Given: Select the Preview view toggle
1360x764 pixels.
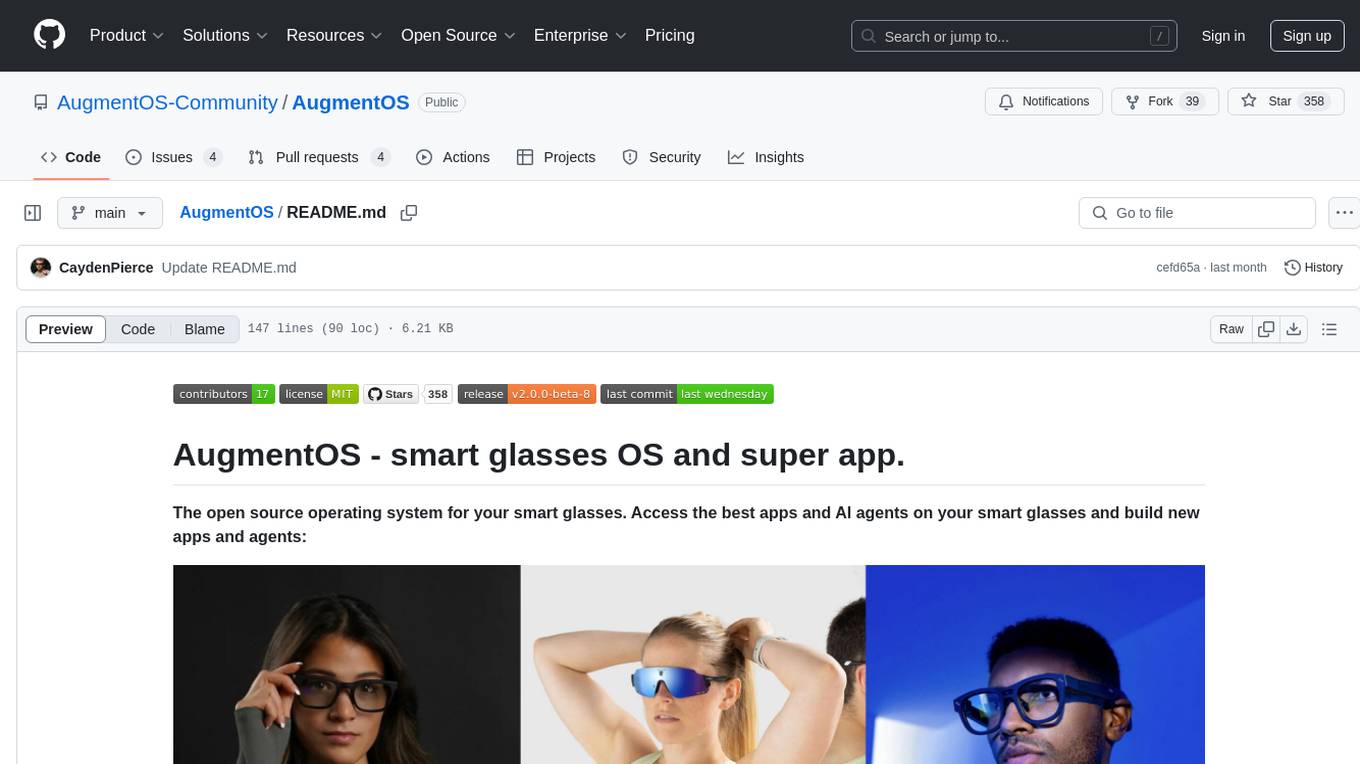Looking at the screenshot, I should [66, 329].
